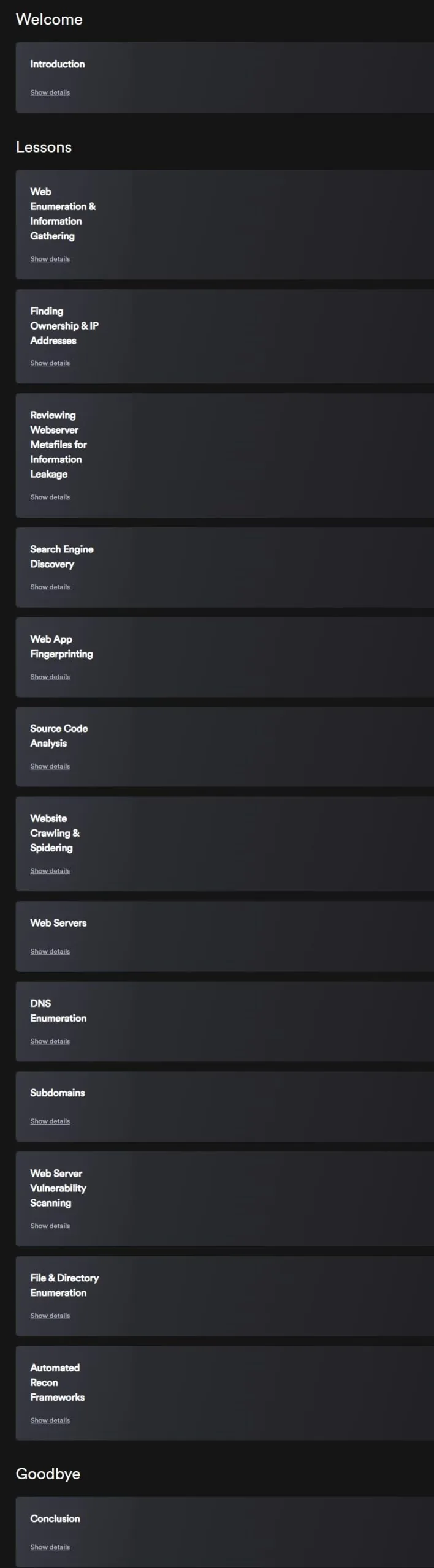
Task: Expand Website Crawling & Spidering details
Action: [x=50, y=871]
